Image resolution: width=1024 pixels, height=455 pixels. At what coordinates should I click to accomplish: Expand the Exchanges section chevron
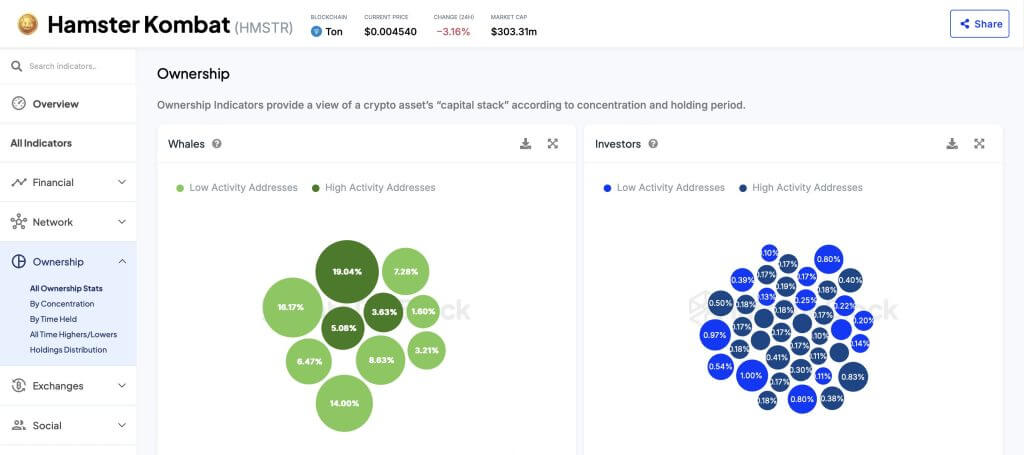(x=121, y=385)
